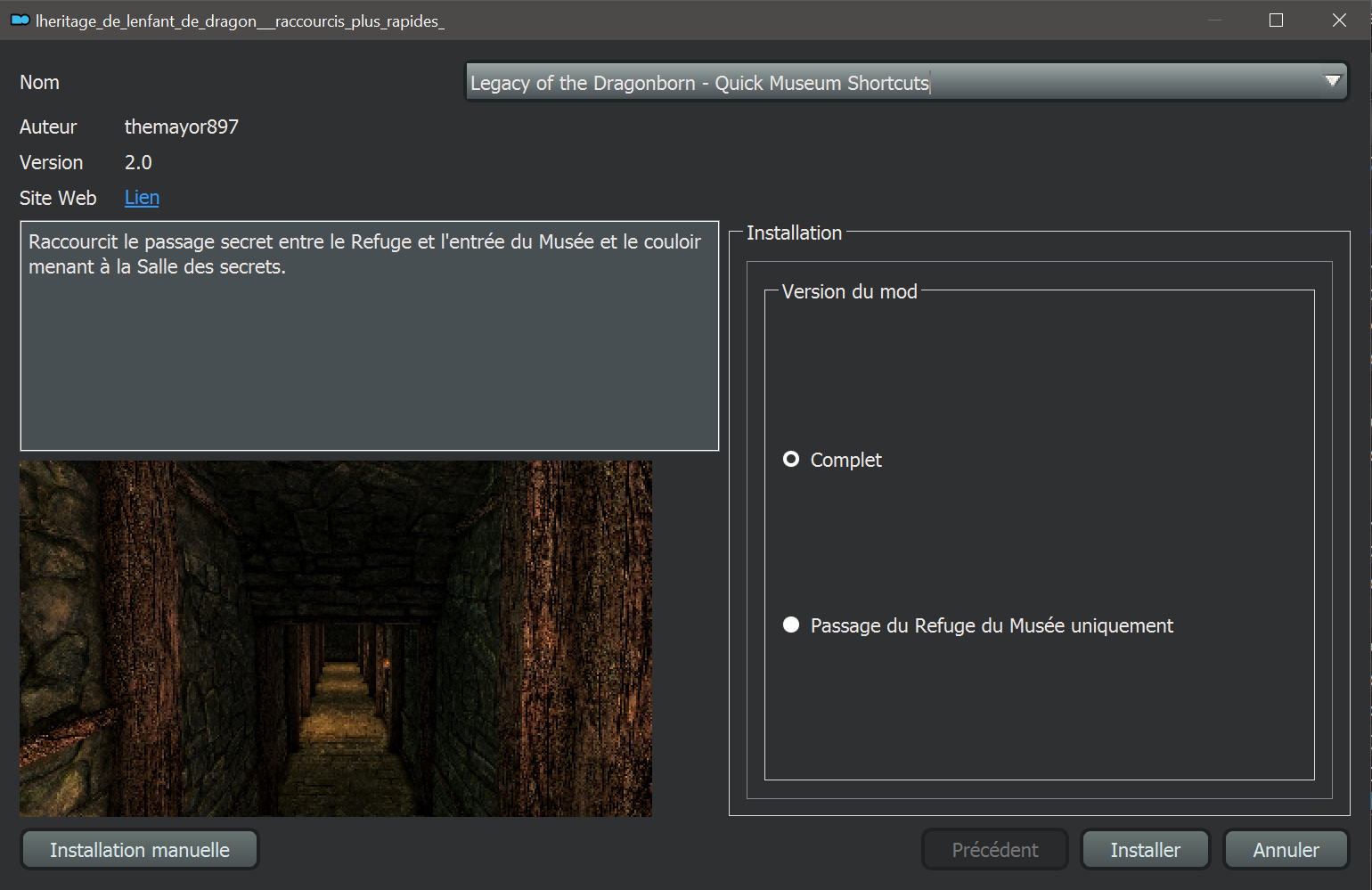Viewport: 1372px width, 890px height.
Task: Open the Lien website link
Action: coord(142,198)
